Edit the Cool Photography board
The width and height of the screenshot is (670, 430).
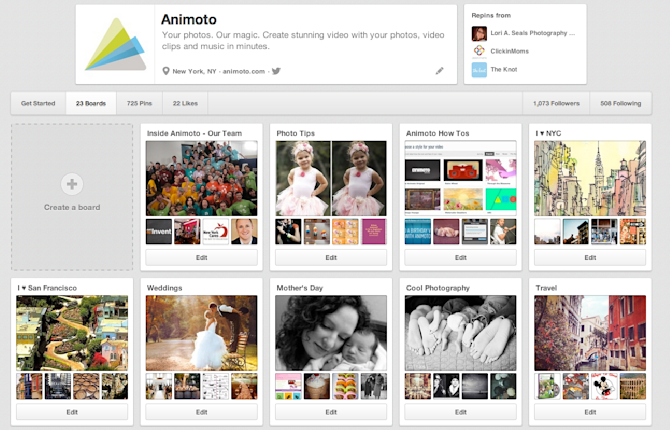(x=461, y=412)
